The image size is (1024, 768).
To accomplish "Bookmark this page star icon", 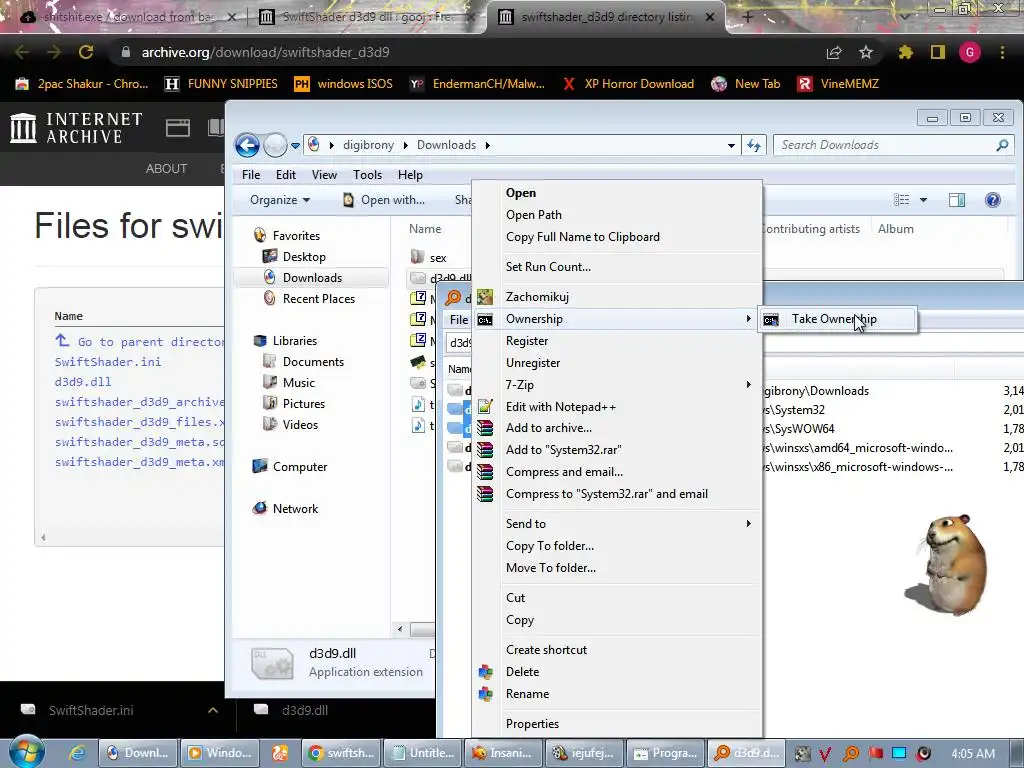I will point(866,52).
